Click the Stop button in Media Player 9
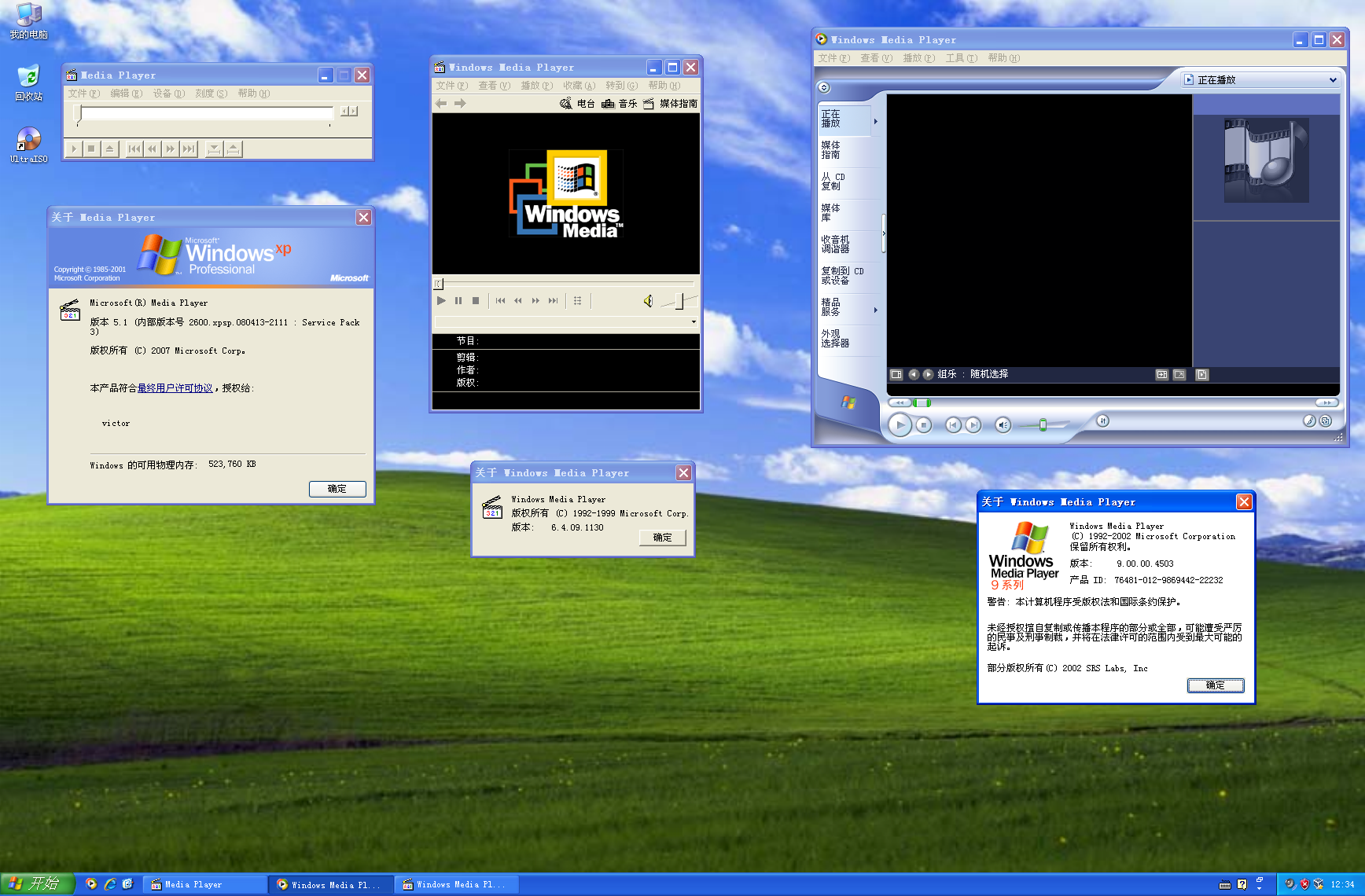Image resolution: width=1365 pixels, height=896 pixels. pos(924,425)
